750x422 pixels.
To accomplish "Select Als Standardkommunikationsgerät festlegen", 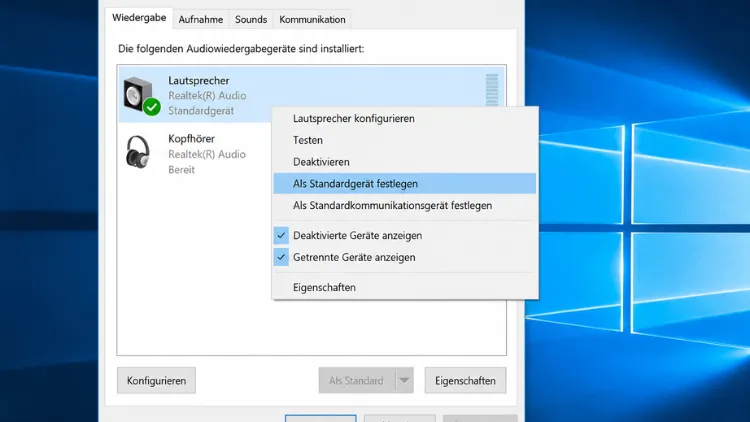I will click(405, 205).
